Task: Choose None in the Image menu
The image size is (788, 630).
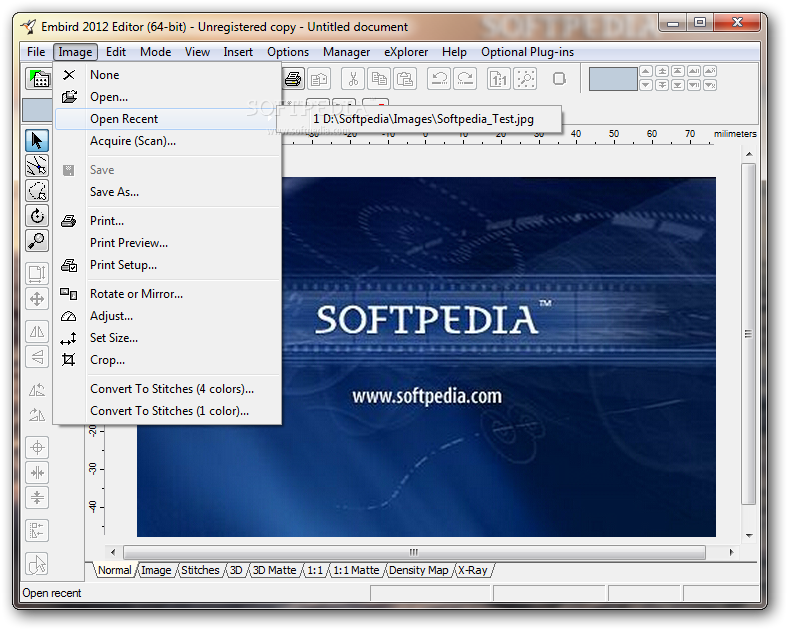Action: click(167, 75)
